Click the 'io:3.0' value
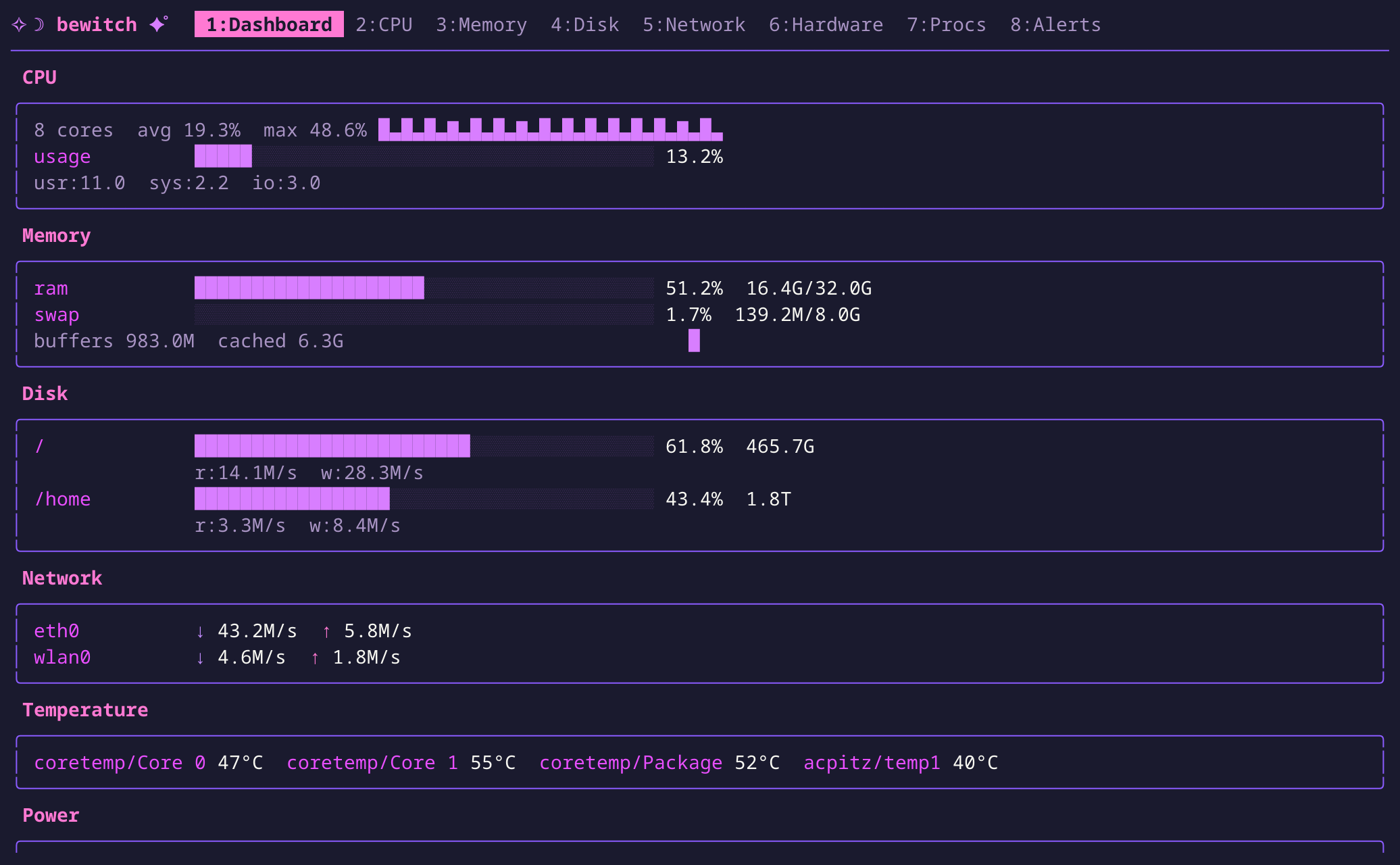 [286, 182]
